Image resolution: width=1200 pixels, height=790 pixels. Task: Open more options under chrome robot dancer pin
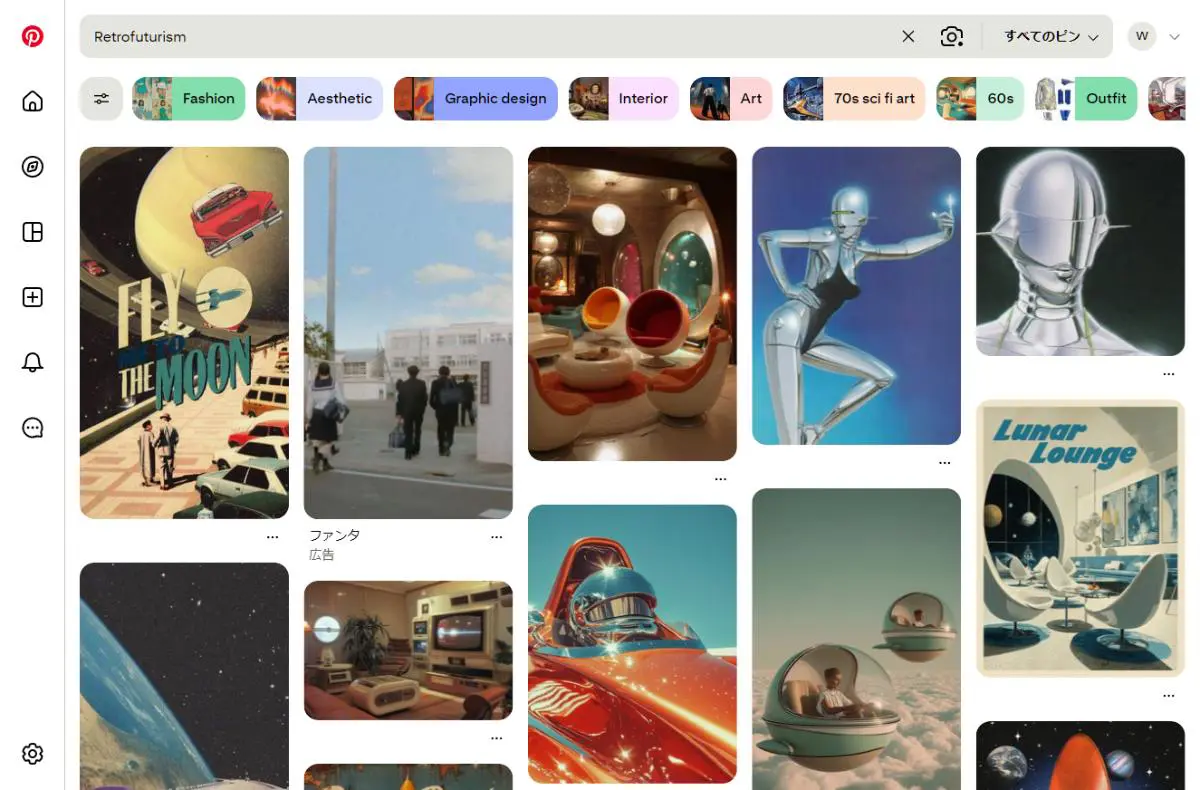(945, 463)
